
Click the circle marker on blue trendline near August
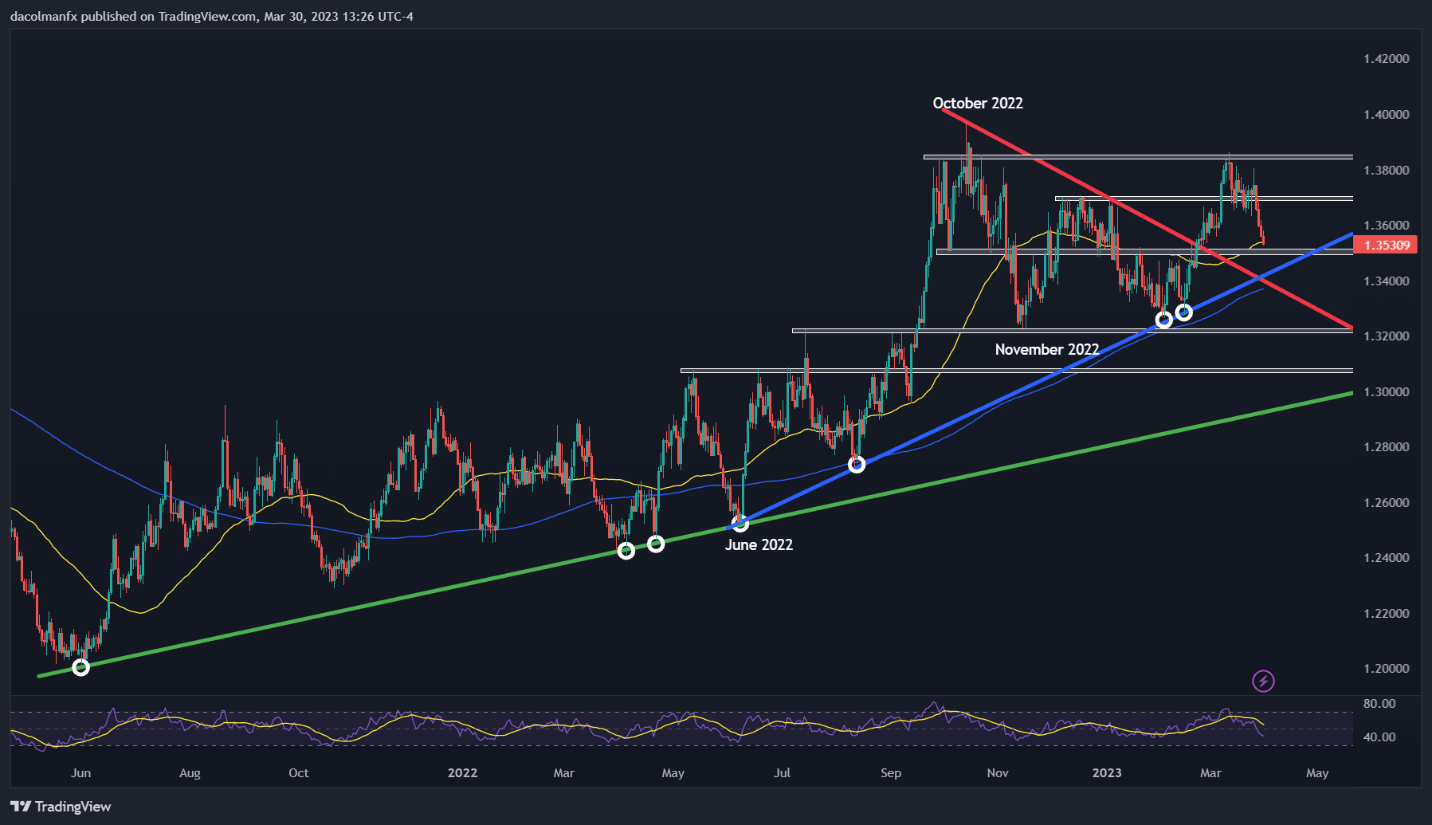click(856, 464)
